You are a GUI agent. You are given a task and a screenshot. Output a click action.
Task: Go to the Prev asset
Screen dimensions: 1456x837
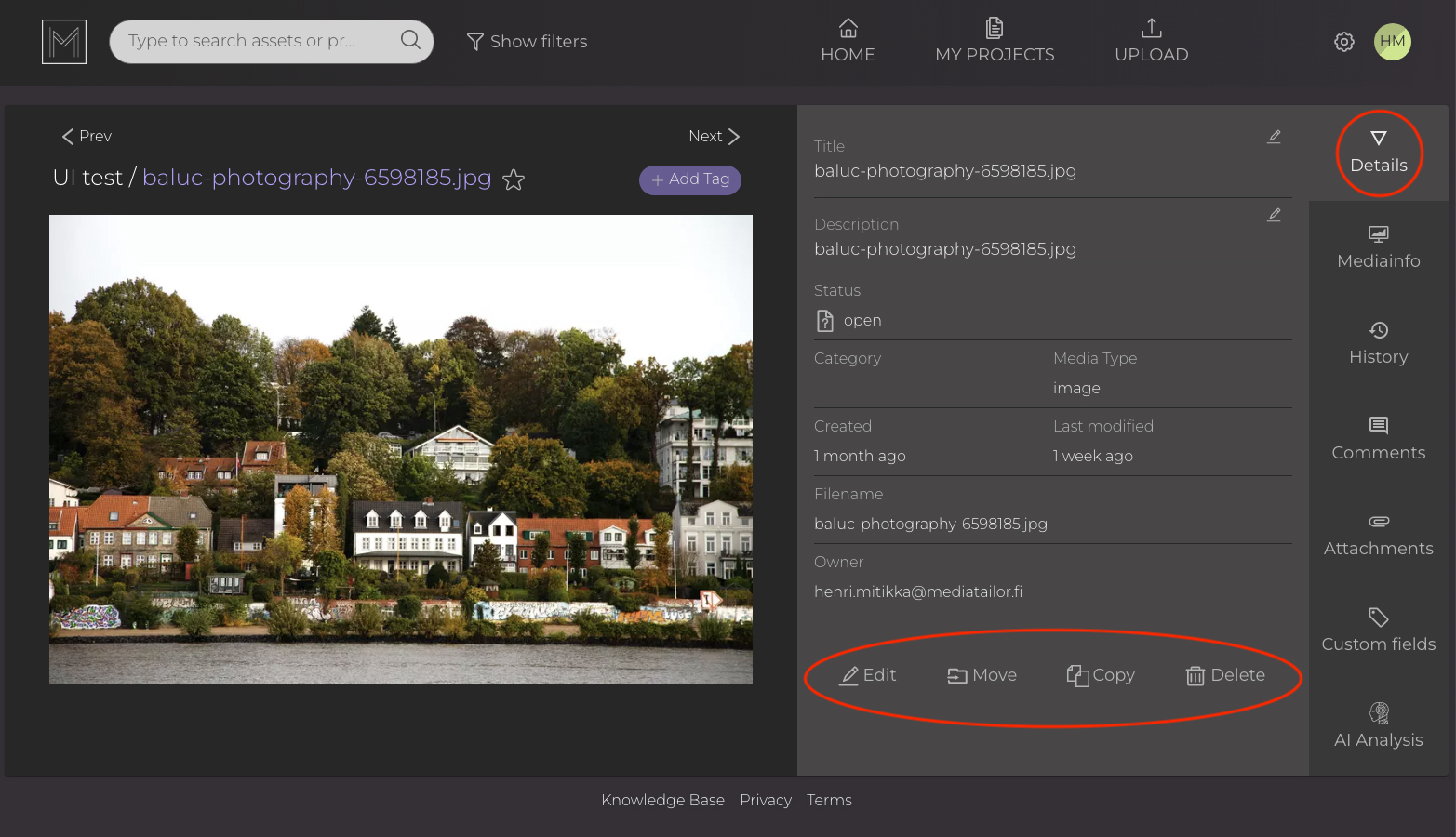[87, 137]
